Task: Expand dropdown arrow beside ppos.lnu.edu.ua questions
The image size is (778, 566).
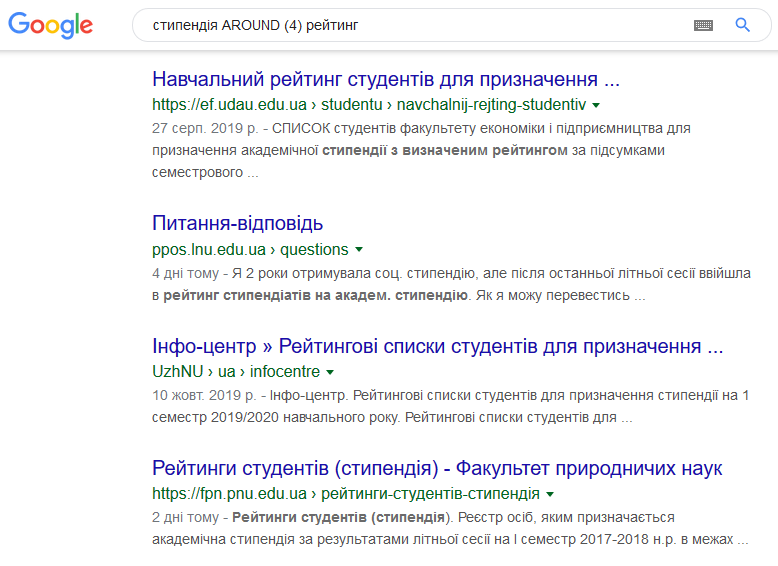Action: (x=359, y=250)
